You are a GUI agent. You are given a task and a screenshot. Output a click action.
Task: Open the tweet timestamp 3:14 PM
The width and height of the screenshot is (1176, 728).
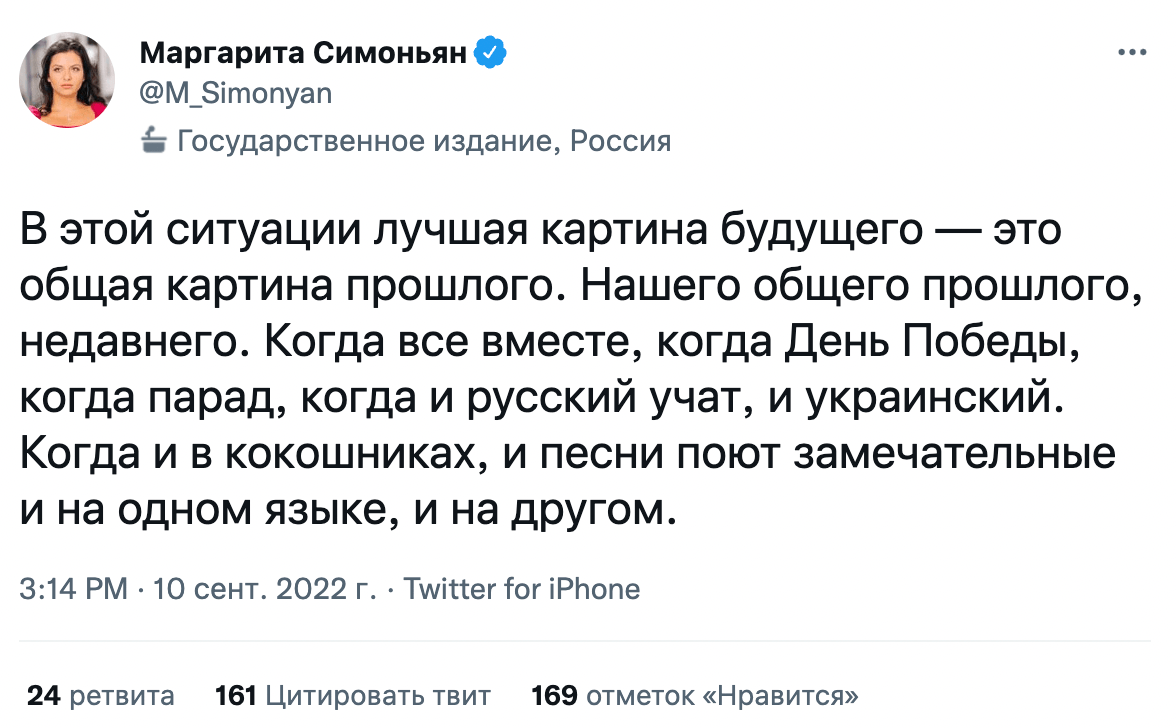pos(70,589)
